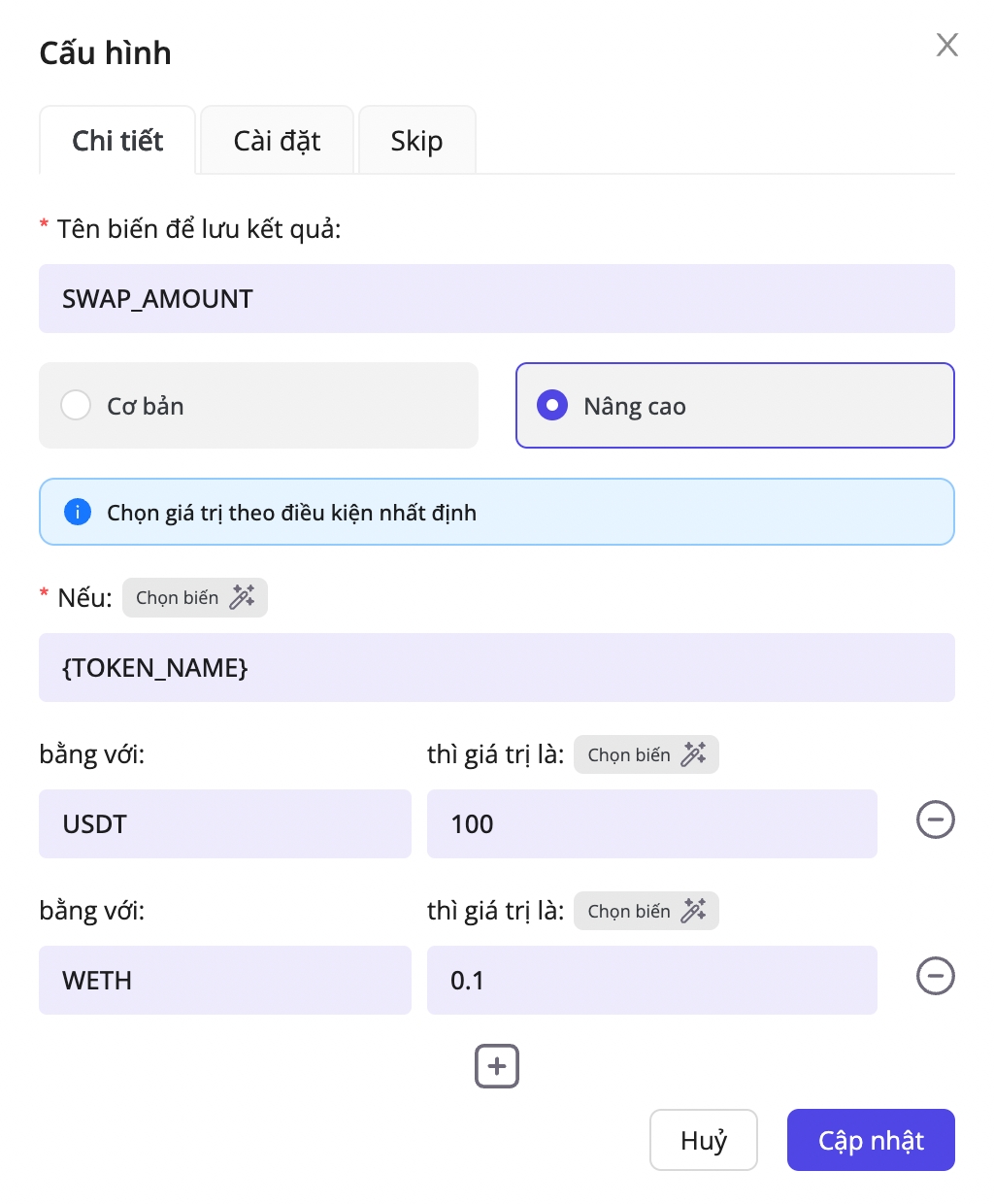Select the Cơ bản radio option
Viewport: 994px width, 1204px height.
[x=76, y=405]
